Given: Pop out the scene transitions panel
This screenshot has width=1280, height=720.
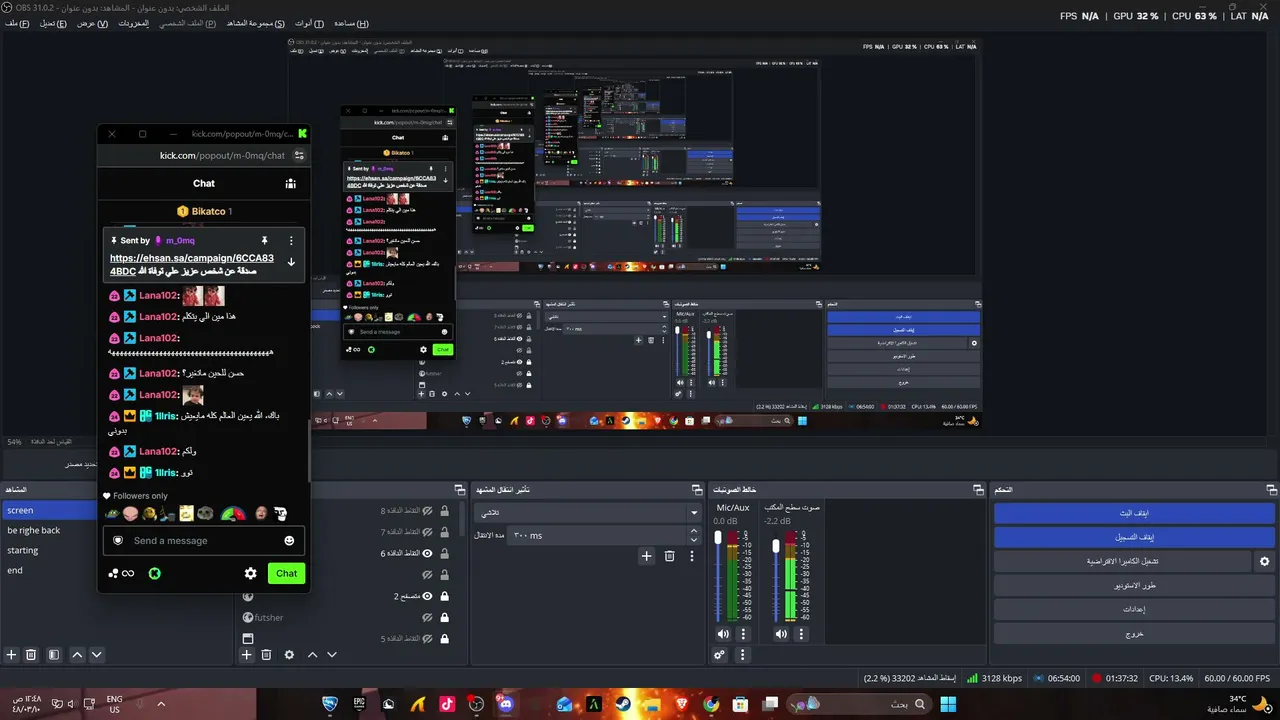Looking at the screenshot, I should tap(697, 490).
